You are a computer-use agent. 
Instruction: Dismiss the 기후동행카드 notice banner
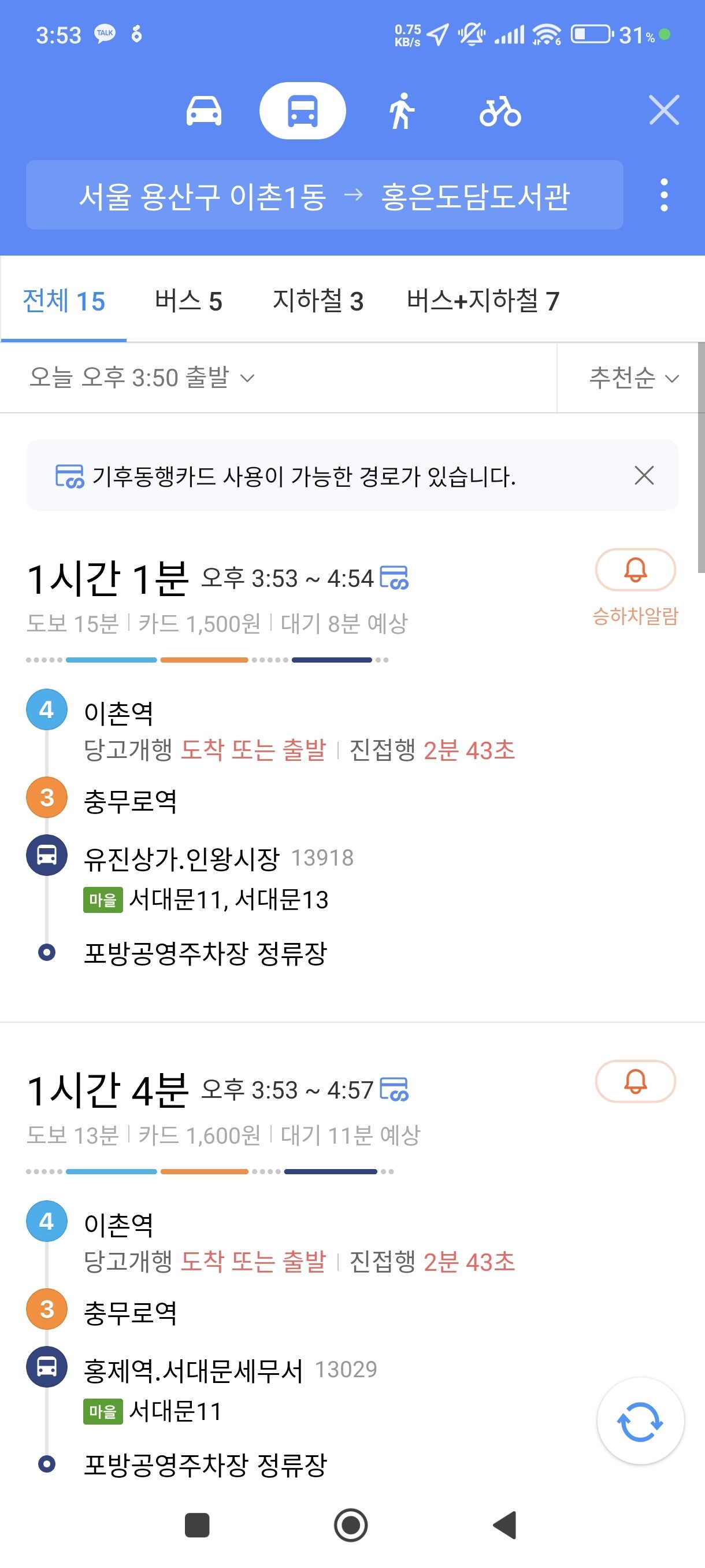644,475
